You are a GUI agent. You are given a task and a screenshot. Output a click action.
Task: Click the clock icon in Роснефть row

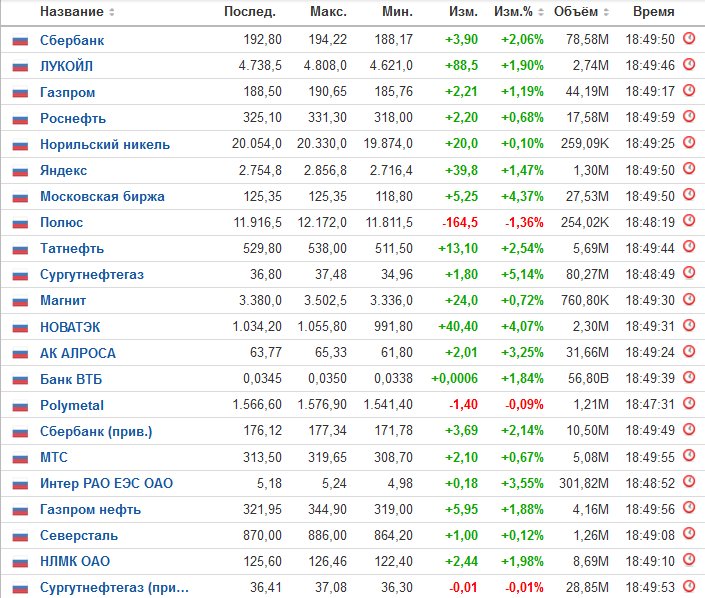[689, 116]
